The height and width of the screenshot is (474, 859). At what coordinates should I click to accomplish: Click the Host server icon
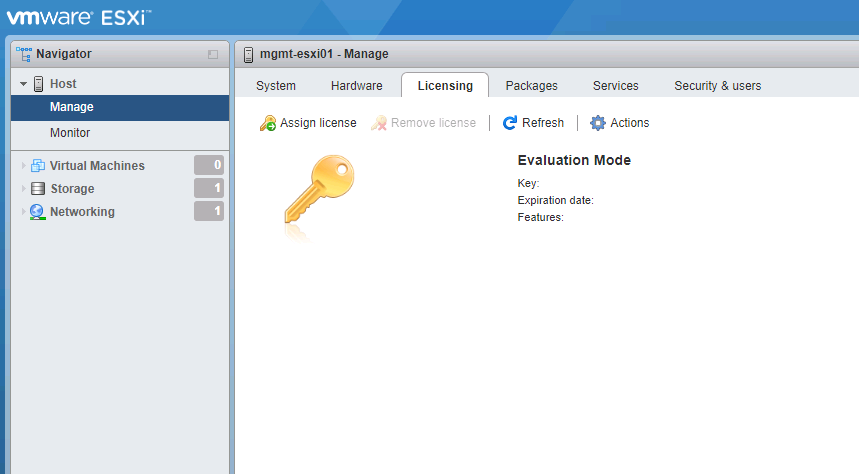pyautogui.click(x=38, y=84)
